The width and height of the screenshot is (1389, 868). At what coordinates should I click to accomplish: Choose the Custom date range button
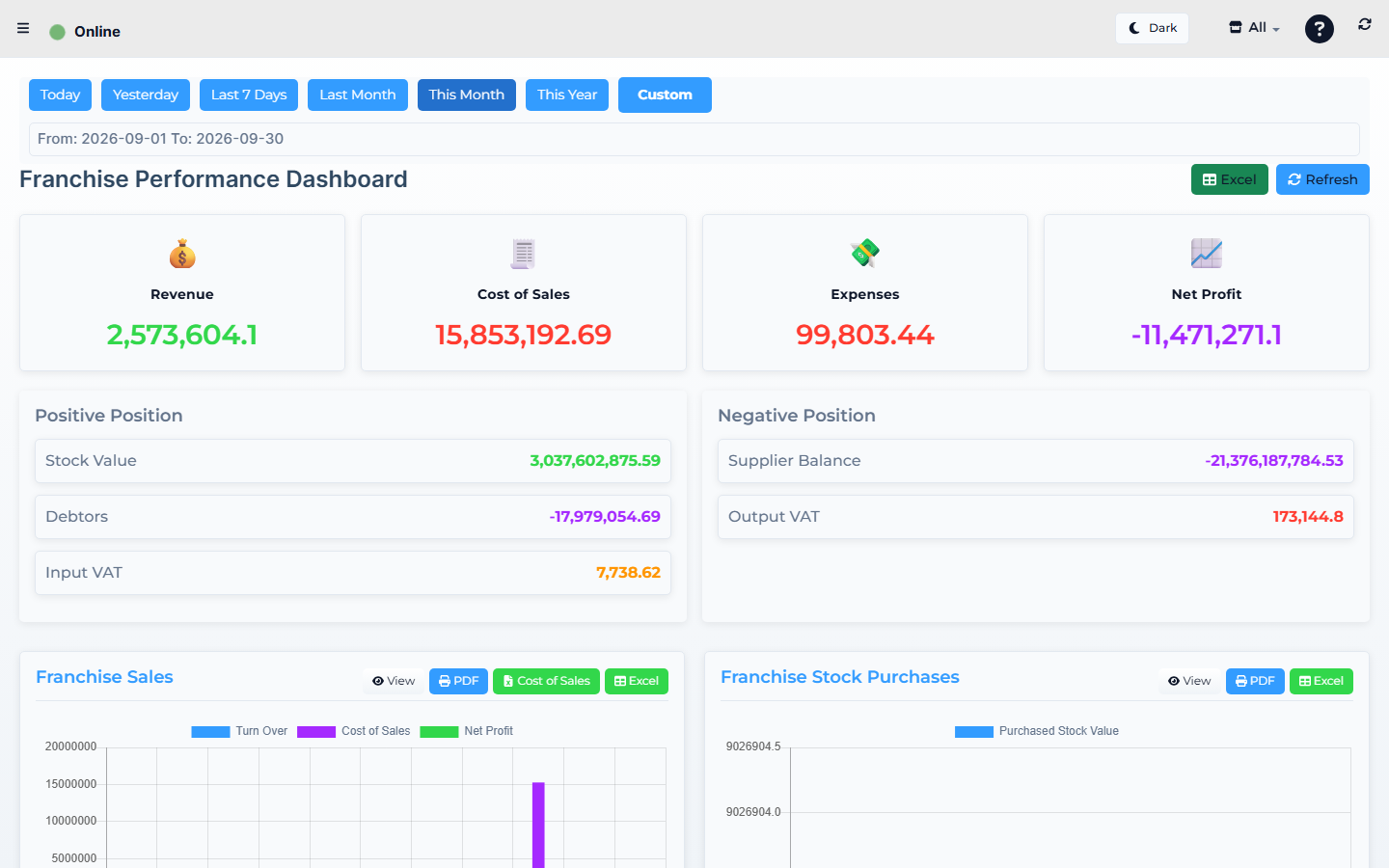tap(665, 95)
